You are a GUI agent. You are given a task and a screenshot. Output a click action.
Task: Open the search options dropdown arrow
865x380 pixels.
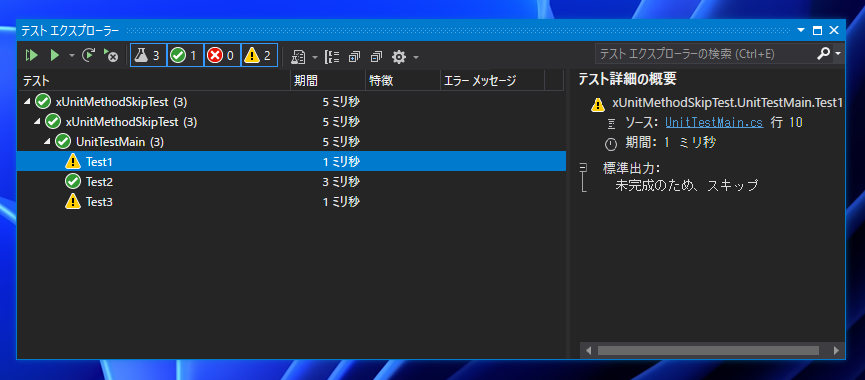pyautogui.click(x=838, y=54)
